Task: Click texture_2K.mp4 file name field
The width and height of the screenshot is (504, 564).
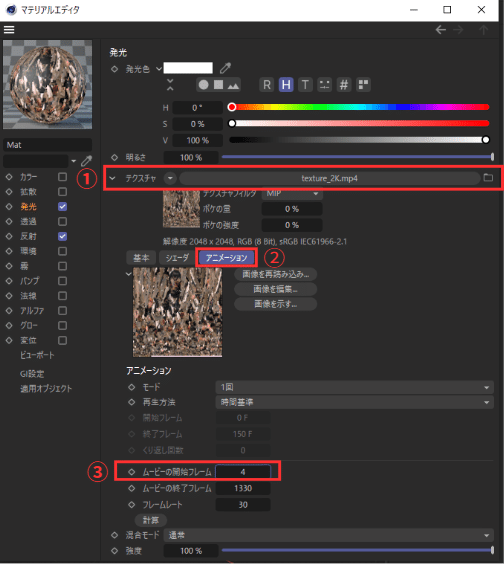Action: pyautogui.click(x=330, y=178)
